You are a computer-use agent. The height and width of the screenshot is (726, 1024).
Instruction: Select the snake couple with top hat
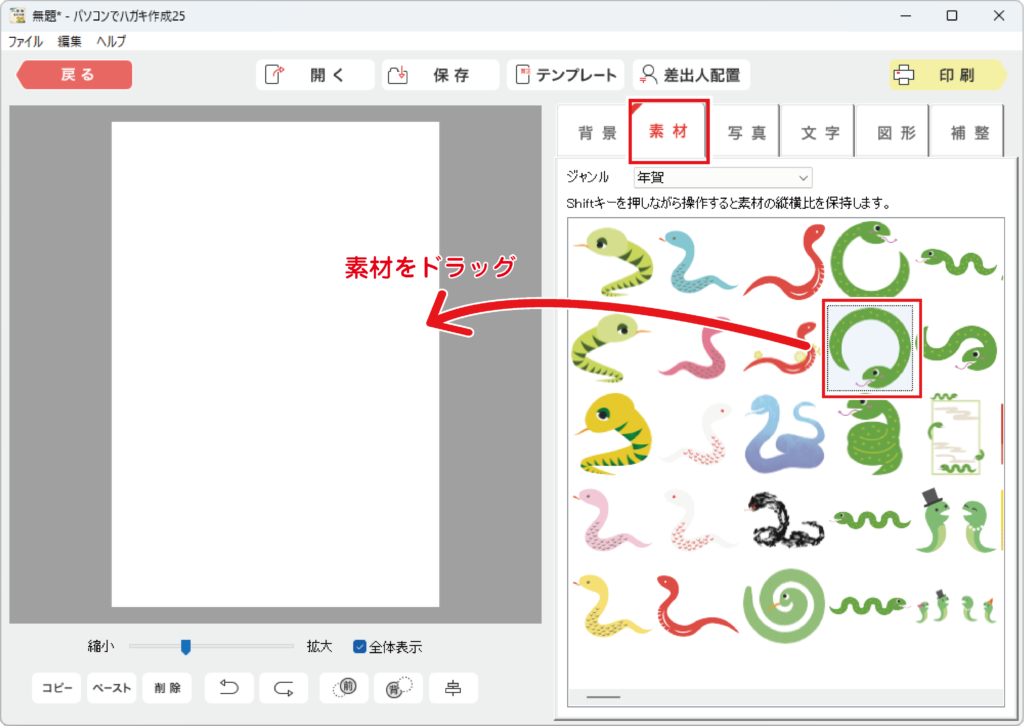point(957,520)
